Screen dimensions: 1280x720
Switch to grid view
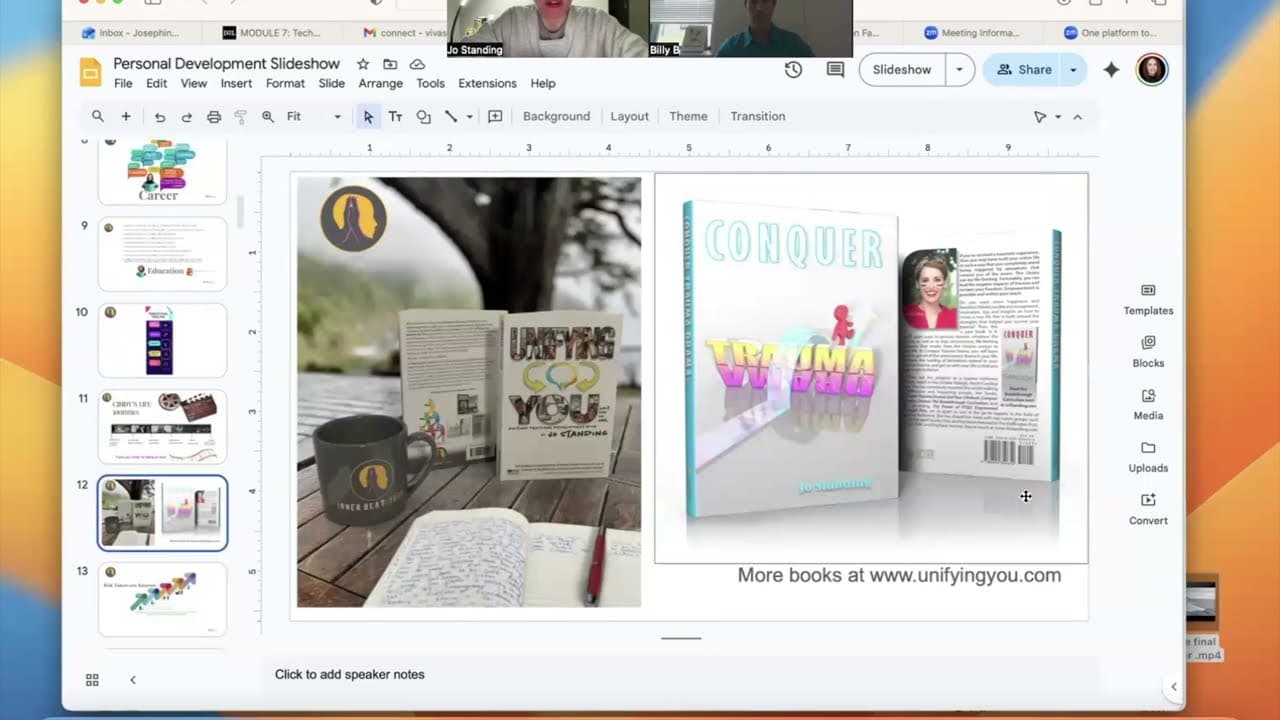[92, 680]
